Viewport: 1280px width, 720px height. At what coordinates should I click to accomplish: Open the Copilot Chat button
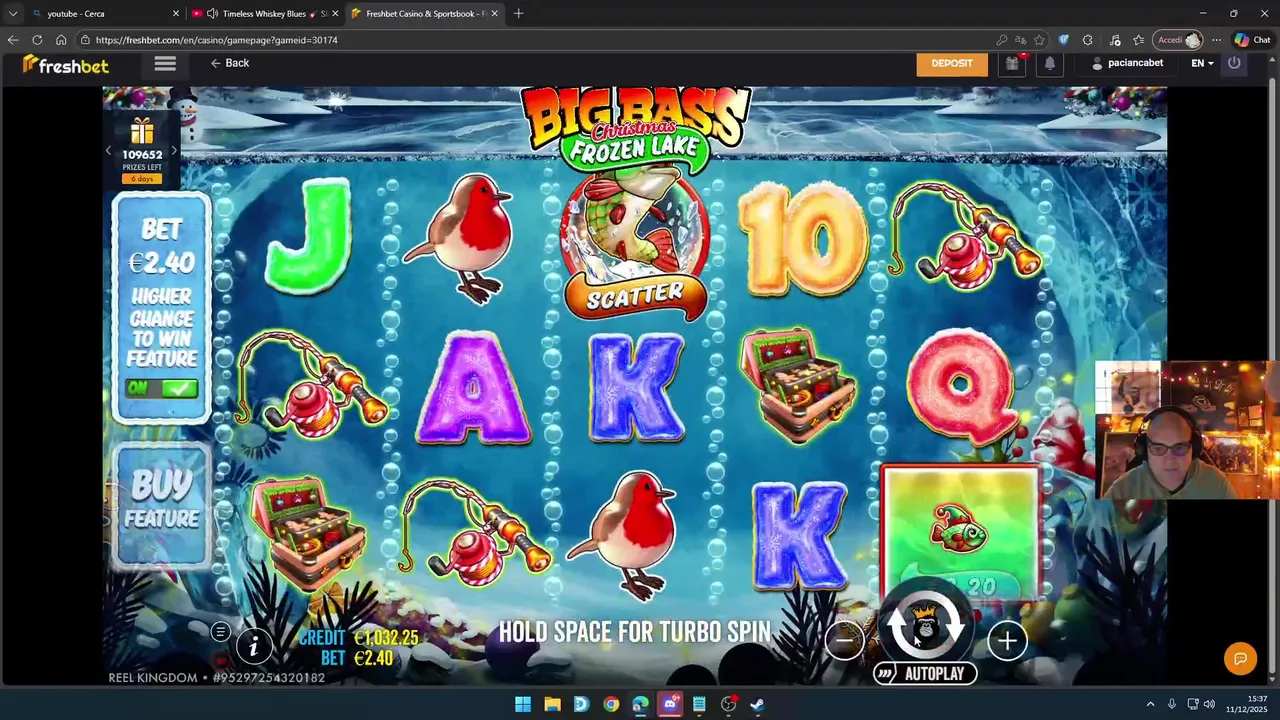1253,40
